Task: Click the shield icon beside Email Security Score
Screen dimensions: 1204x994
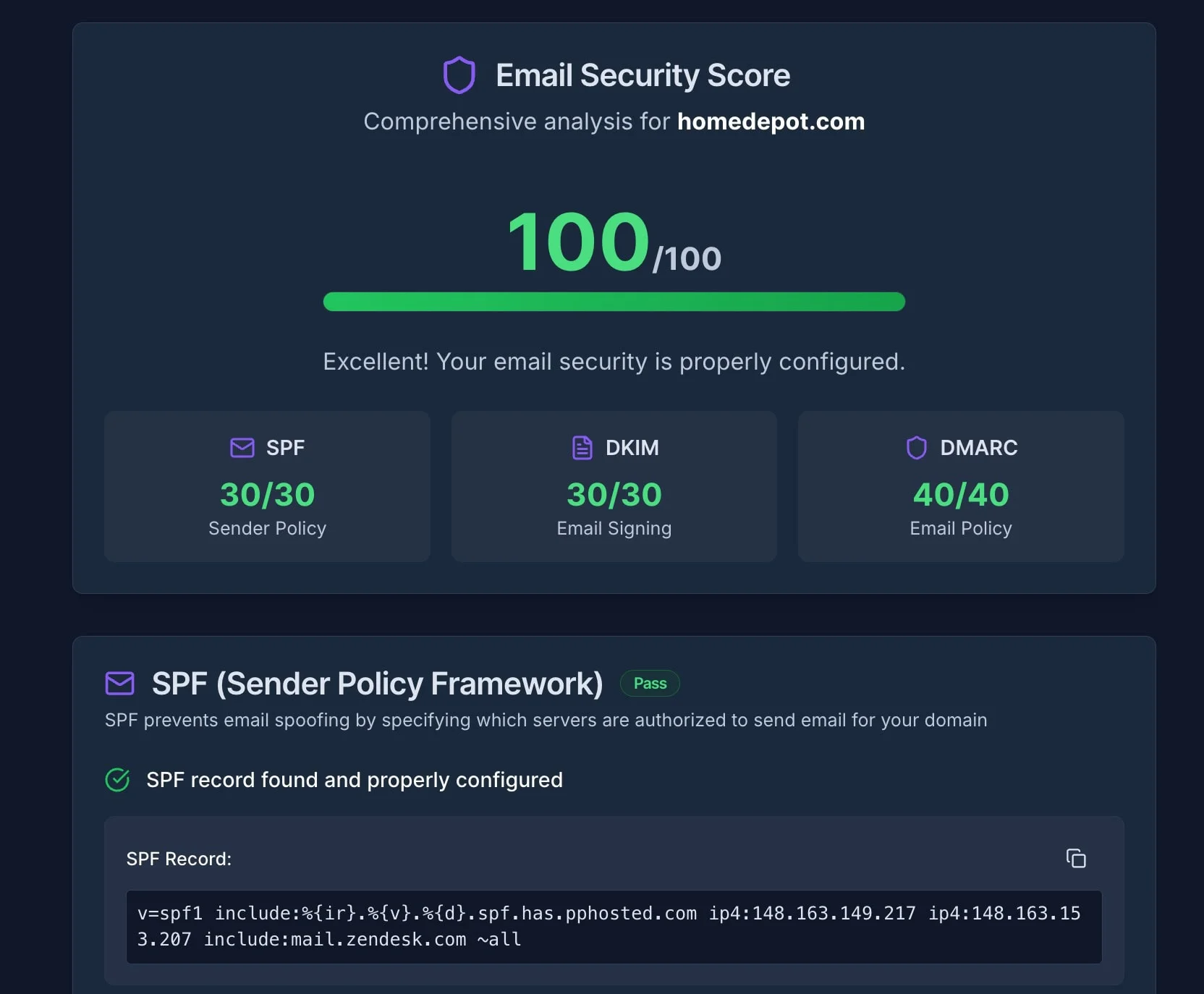Action: coord(460,75)
